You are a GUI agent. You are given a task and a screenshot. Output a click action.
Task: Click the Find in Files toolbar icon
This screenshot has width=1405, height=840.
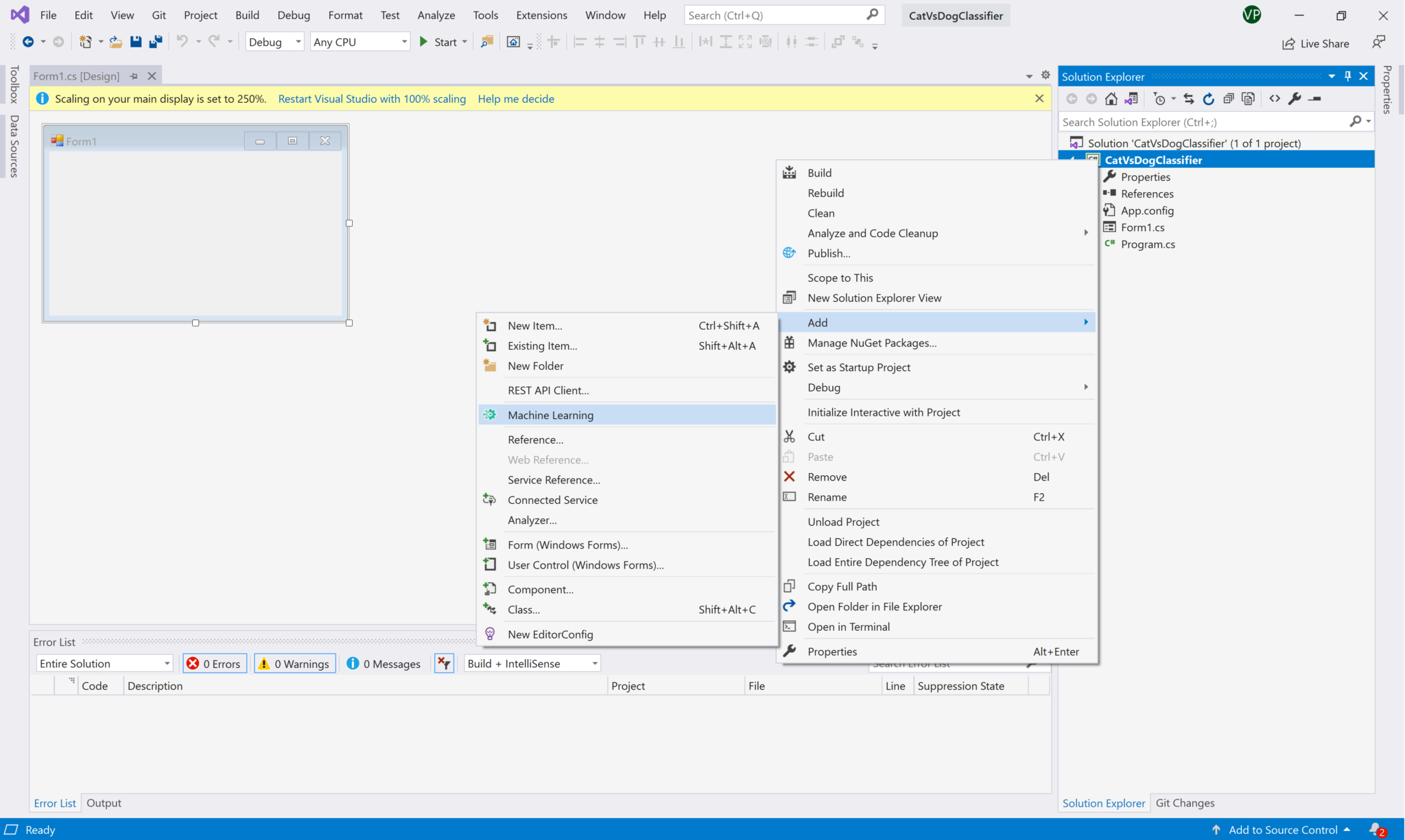pos(487,42)
